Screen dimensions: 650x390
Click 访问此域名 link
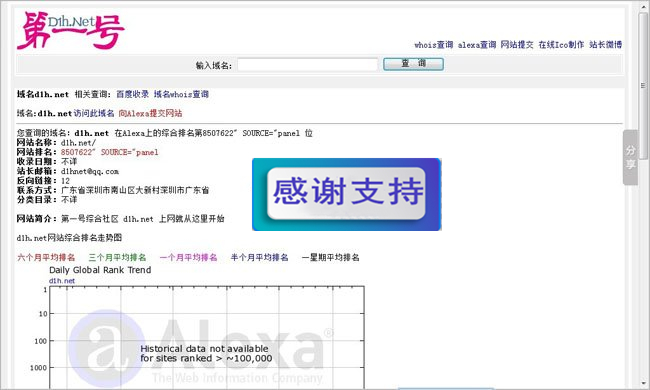pyautogui.click(x=94, y=113)
